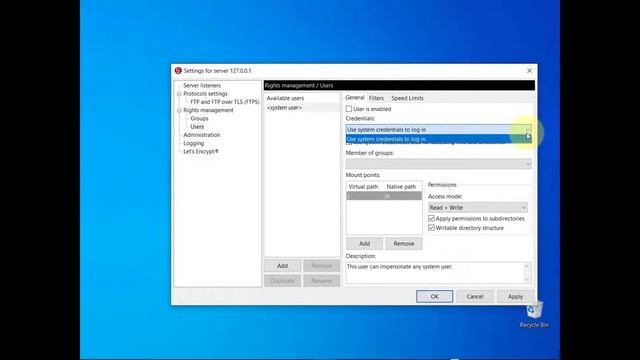640x360 pixels.
Task: Click the Cancel button
Action: (x=475, y=296)
